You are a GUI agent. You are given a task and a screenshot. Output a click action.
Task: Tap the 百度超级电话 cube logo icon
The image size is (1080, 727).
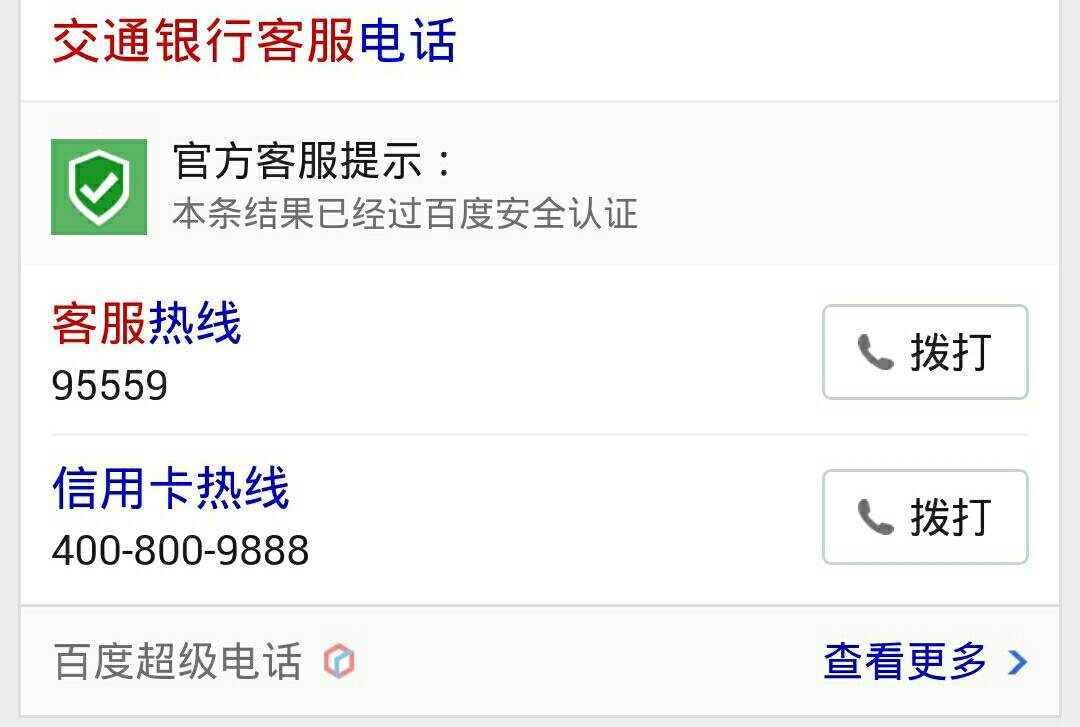[339, 662]
